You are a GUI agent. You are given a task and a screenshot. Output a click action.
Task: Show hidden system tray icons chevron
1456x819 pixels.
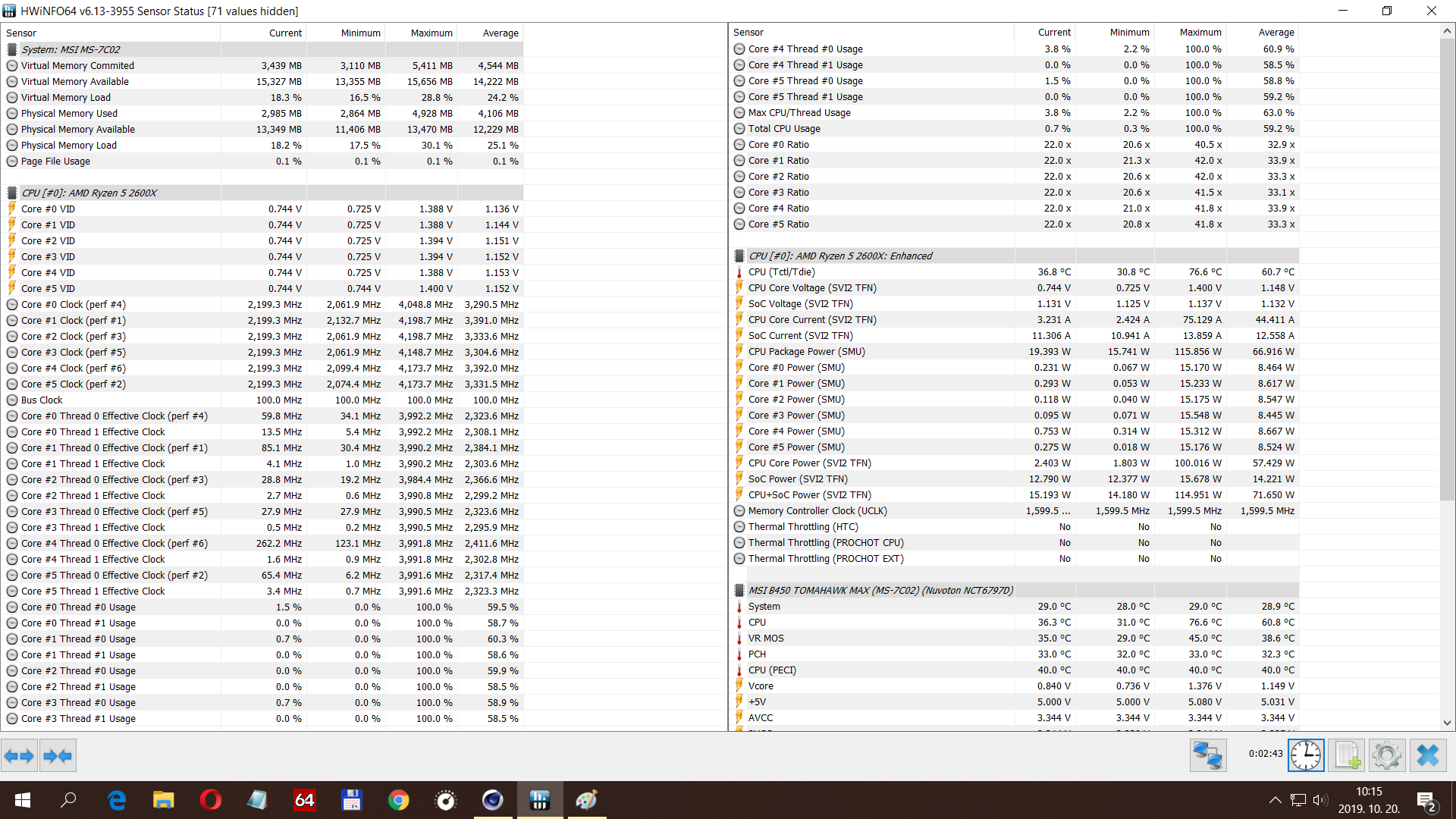tap(1276, 800)
